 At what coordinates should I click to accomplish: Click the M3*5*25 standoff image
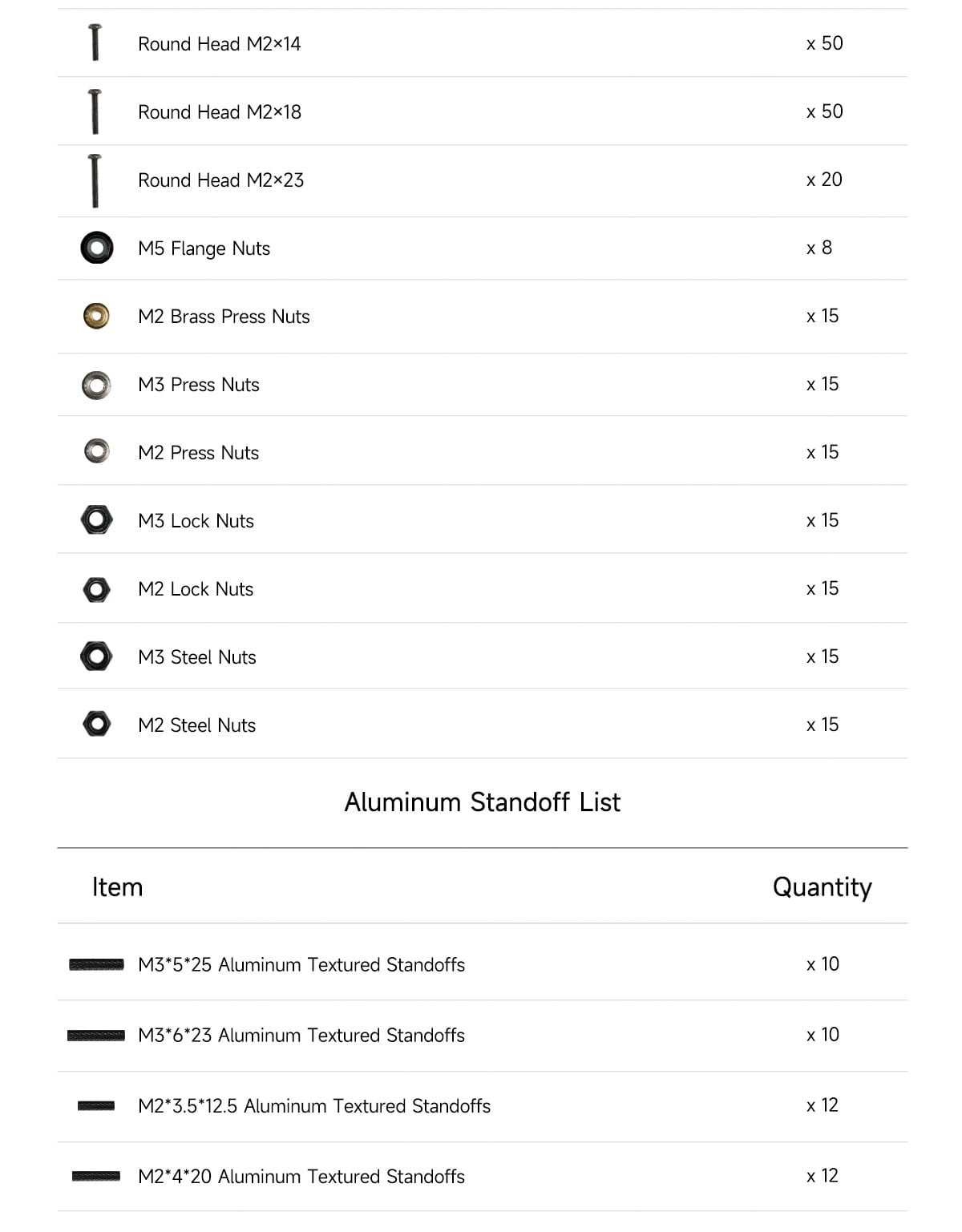(96, 964)
